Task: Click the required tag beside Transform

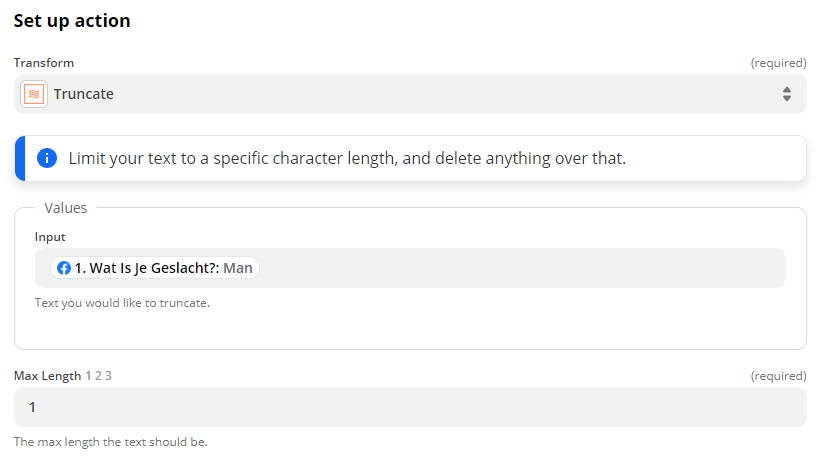Action: point(778,63)
